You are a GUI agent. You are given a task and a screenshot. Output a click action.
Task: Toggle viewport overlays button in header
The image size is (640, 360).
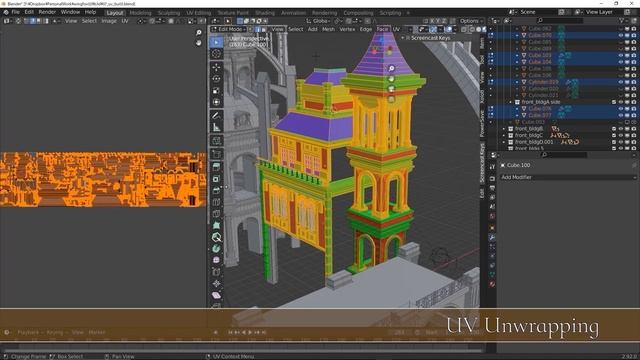[449, 29]
